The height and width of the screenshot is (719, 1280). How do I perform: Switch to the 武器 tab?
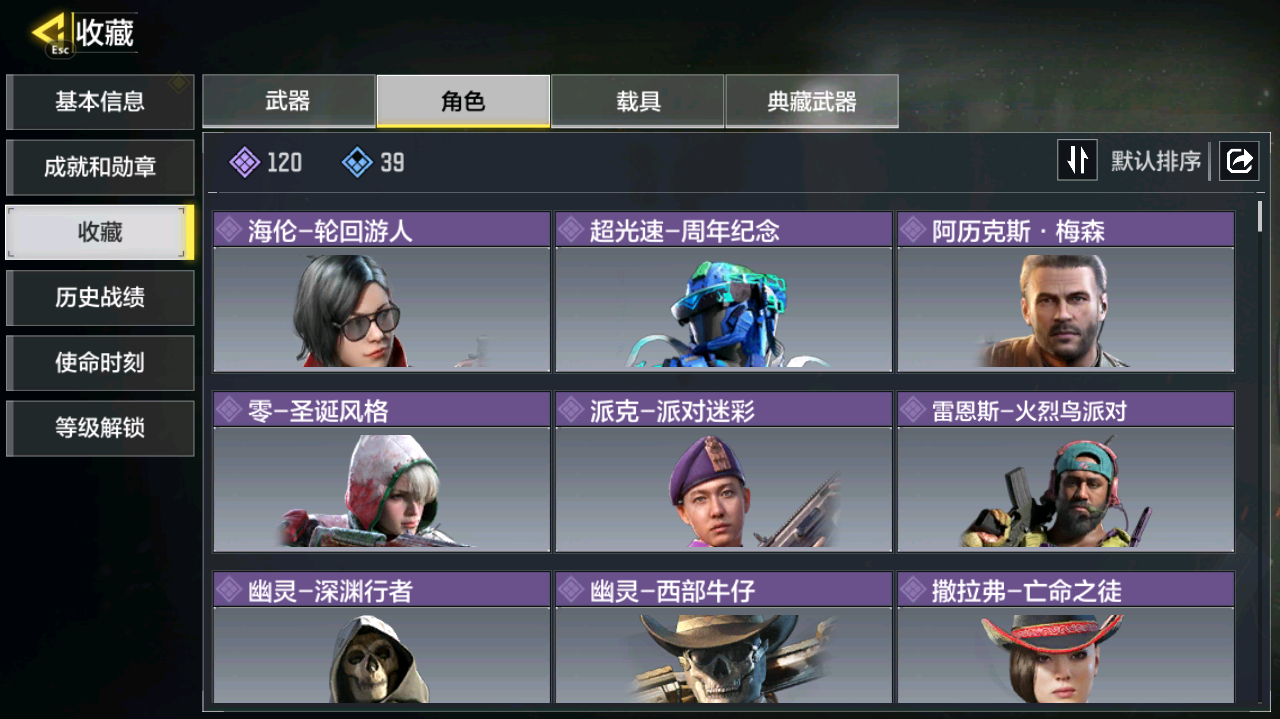pyautogui.click(x=289, y=101)
